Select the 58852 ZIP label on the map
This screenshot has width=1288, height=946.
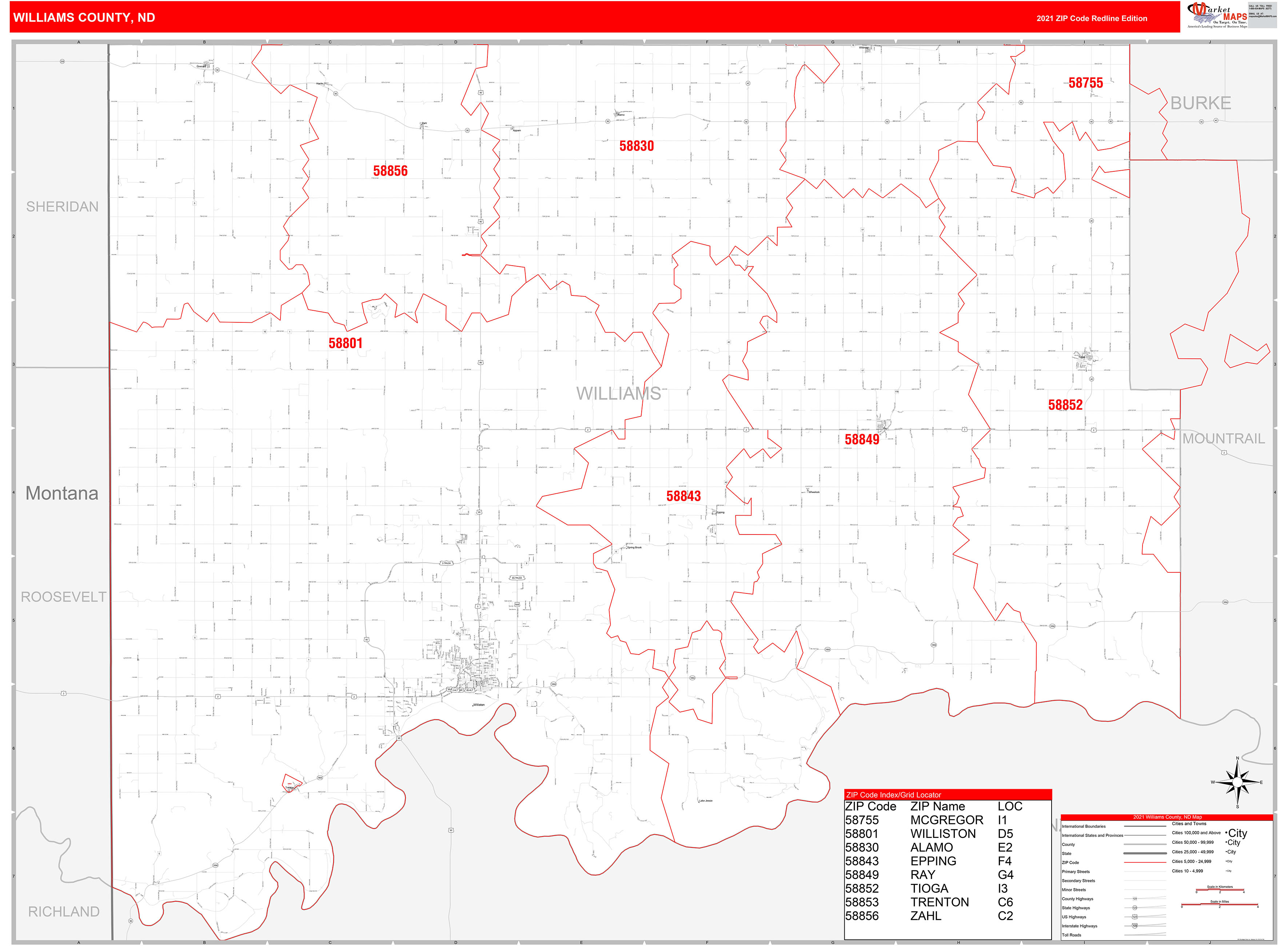tap(1065, 405)
